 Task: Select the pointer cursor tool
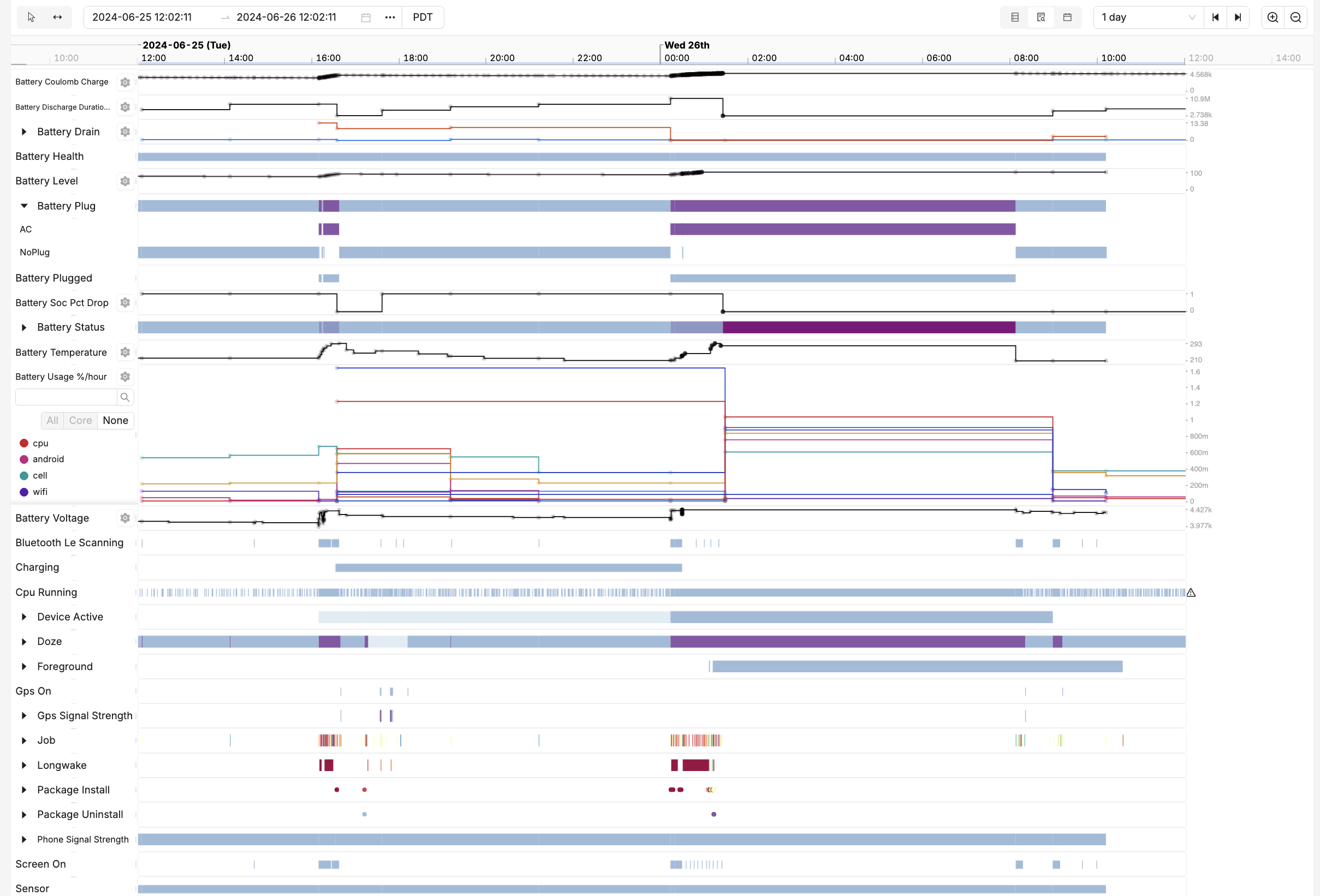(31, 17)
